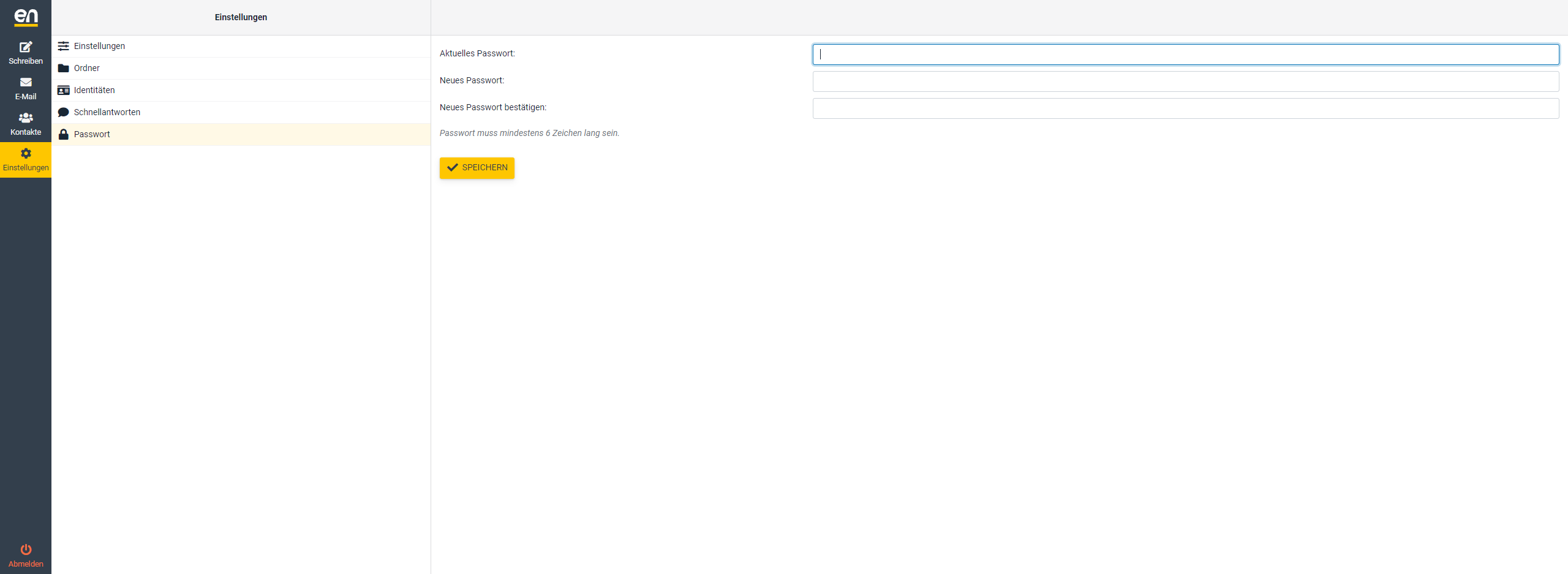Click the Kontakte label in sidebar

coord(26,132)
